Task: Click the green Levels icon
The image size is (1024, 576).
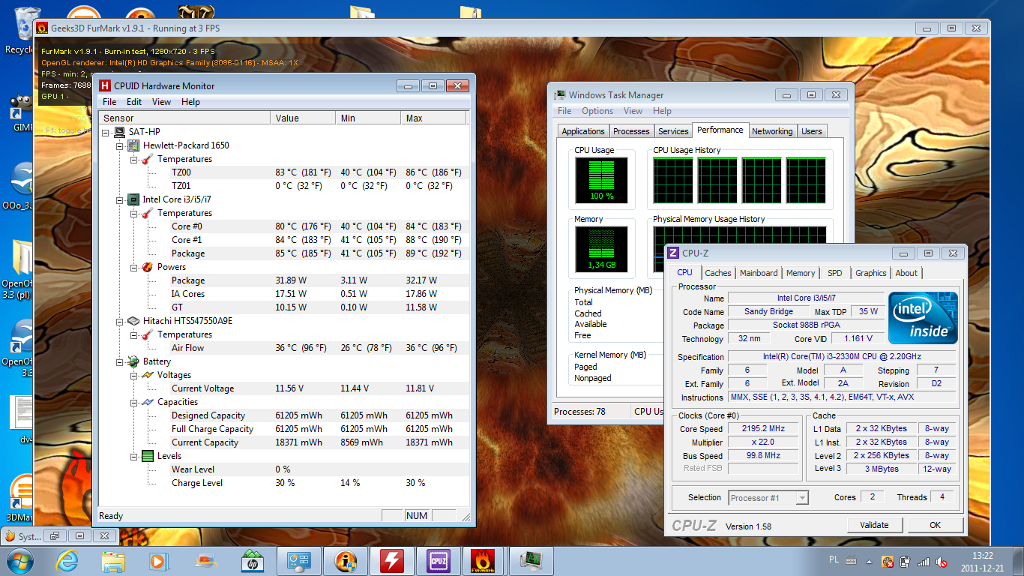Action: [x=148, y=456]
